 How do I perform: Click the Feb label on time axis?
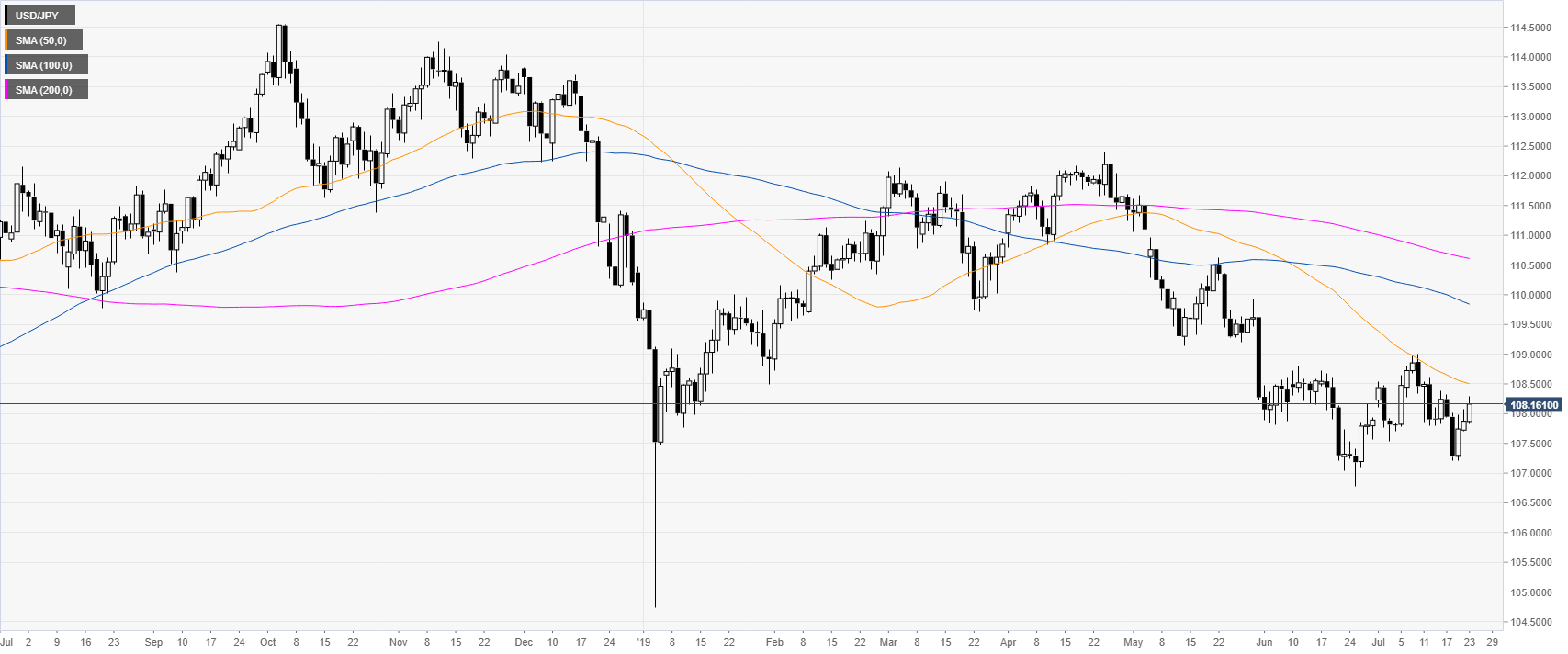pyautogui.click(x=774, y=642)
